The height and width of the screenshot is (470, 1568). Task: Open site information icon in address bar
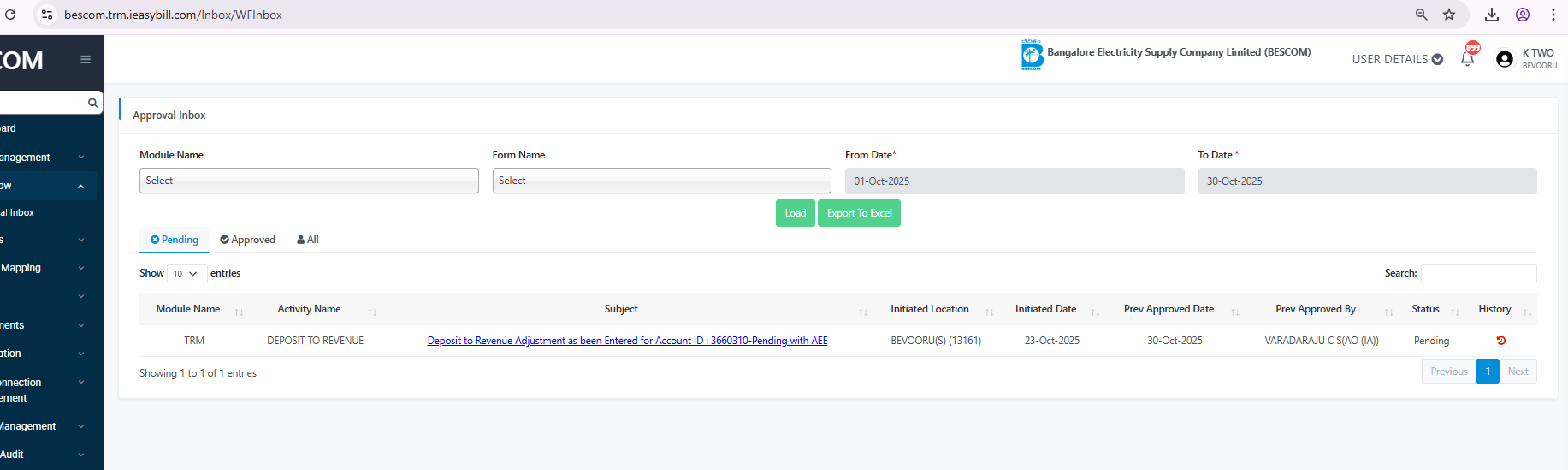click(47, 15)
